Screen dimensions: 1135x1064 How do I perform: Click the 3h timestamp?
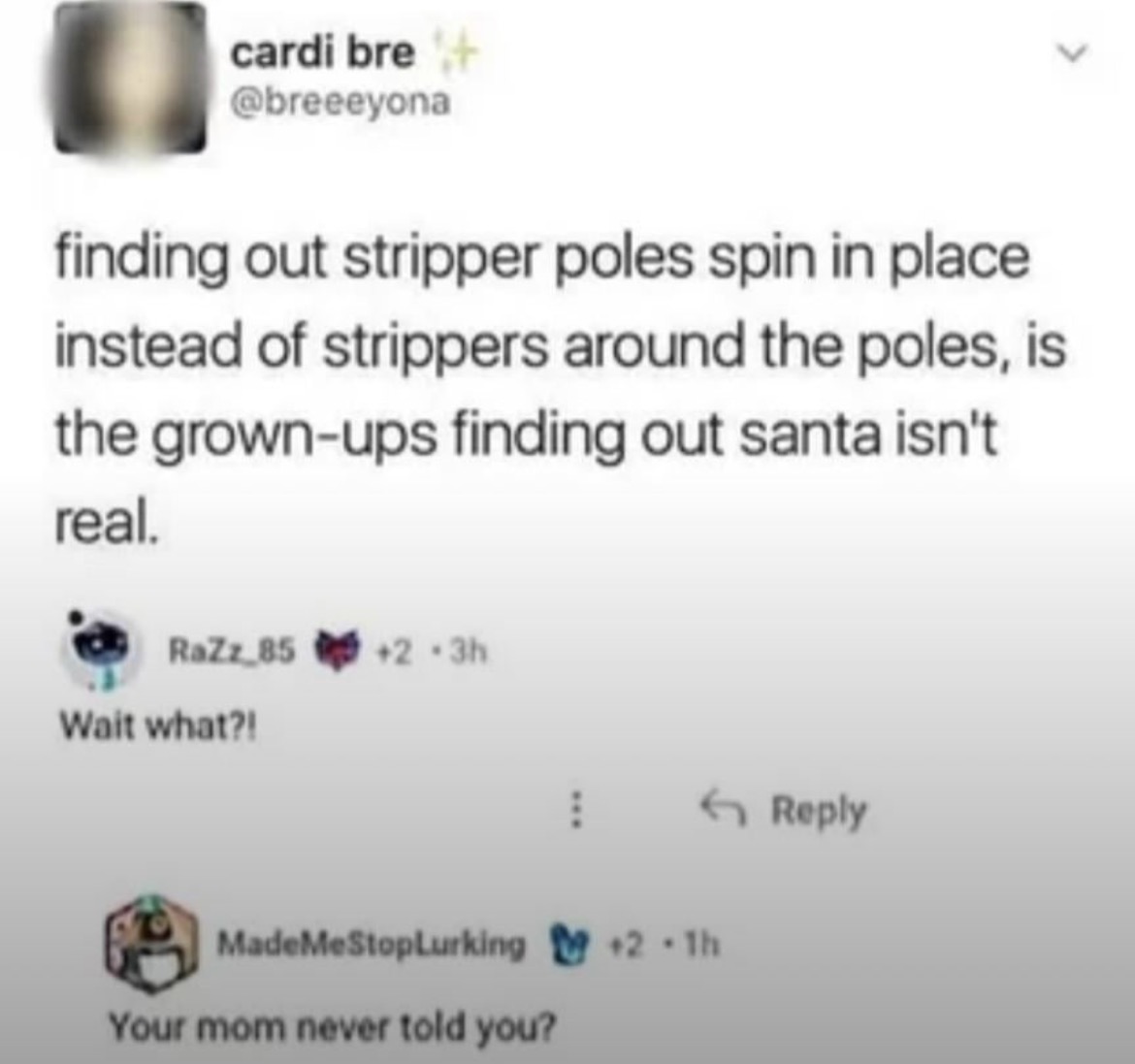(470, 652)
